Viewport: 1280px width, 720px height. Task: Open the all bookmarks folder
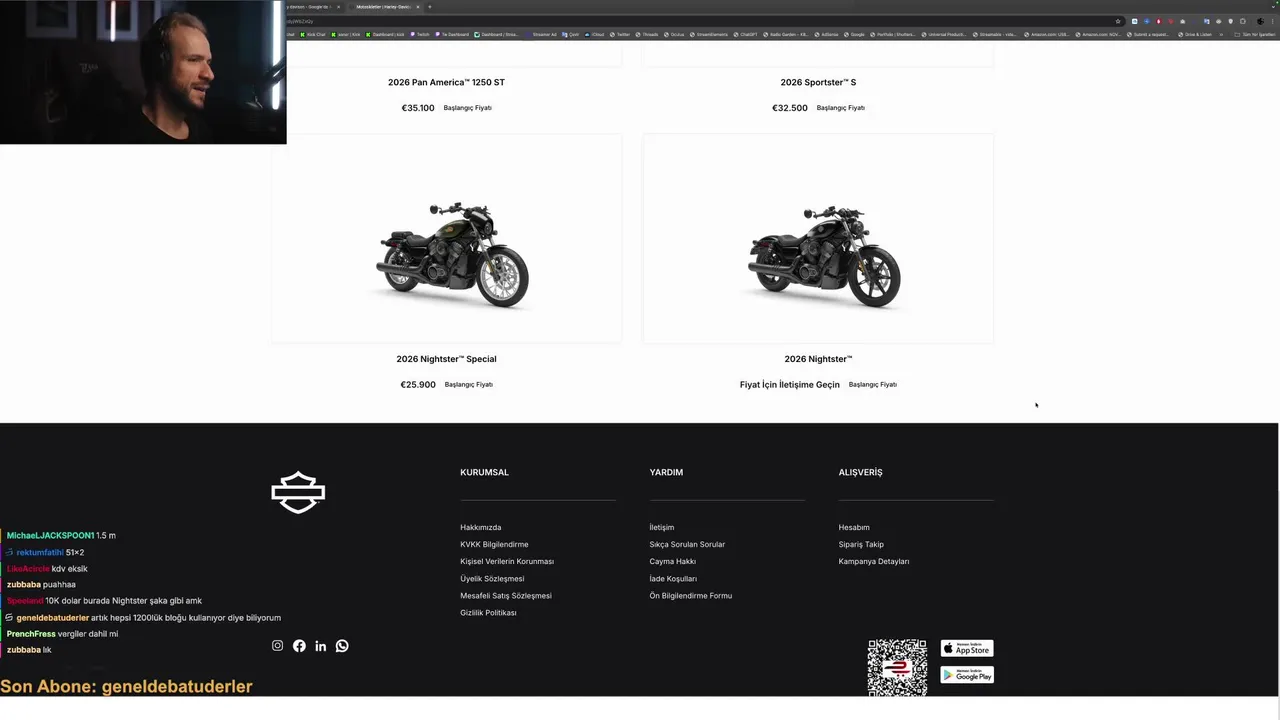[1256, 34]
